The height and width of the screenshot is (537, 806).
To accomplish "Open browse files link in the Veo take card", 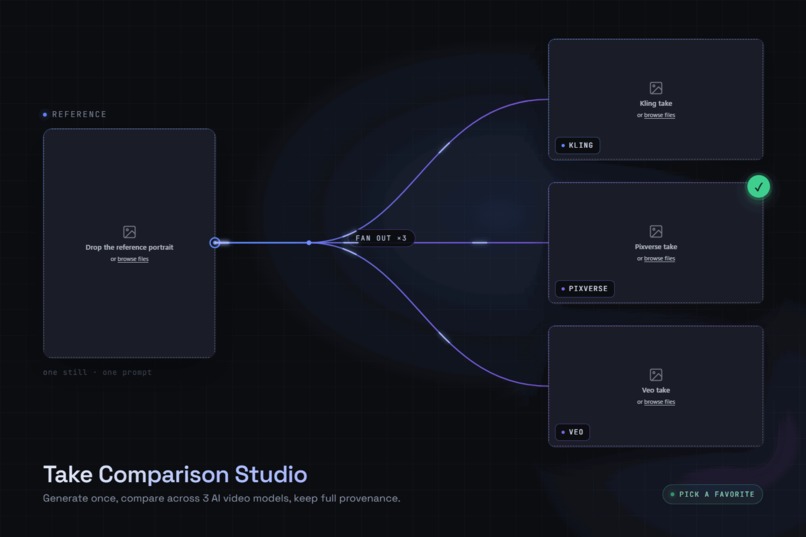I will point(660,402).
